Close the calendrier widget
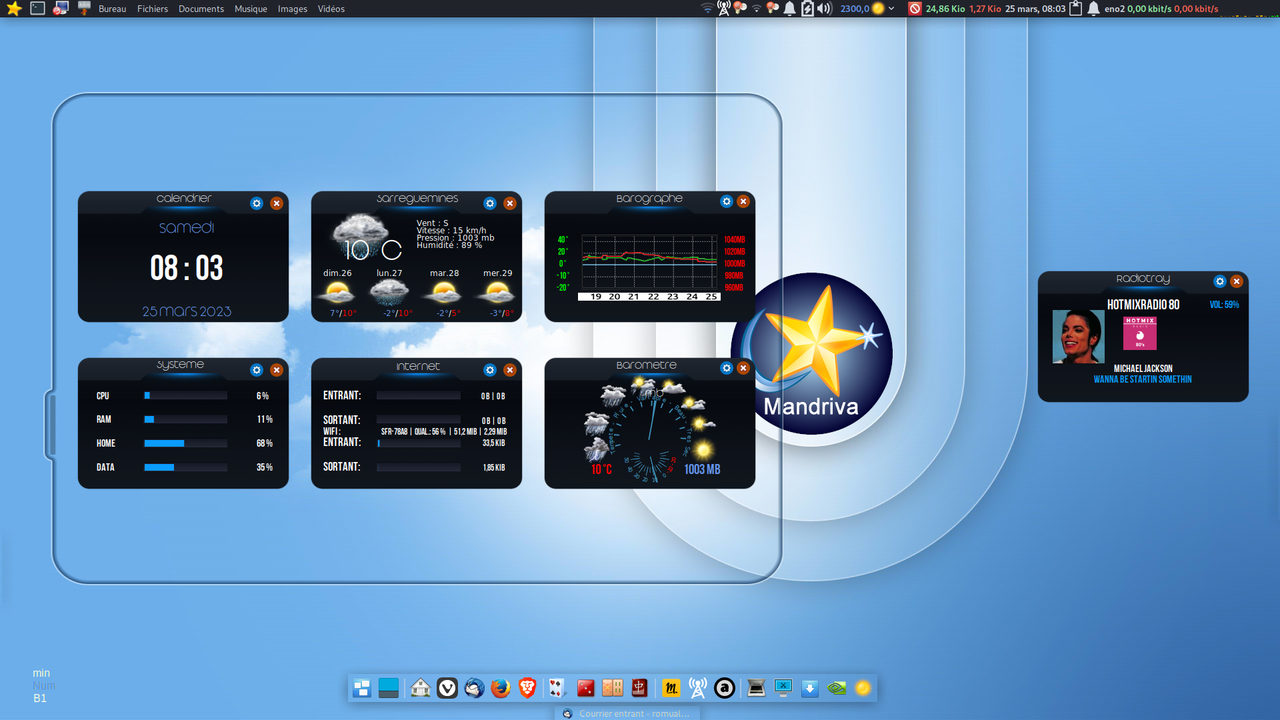Screen dimensions: 1280x720 click(276, 203)
